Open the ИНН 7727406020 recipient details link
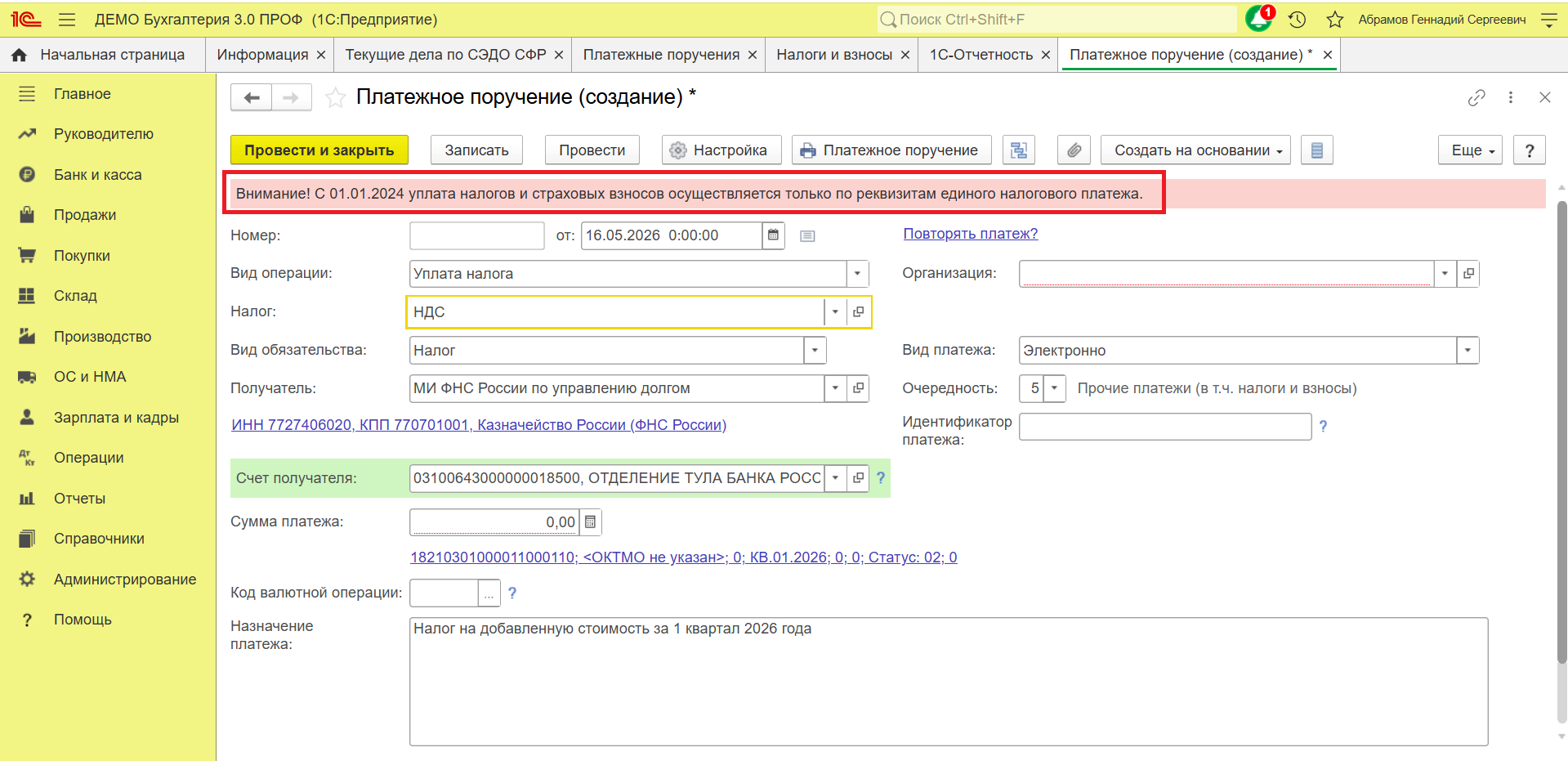Screen dimensions: 1568x761 click(x=479, y=425)
